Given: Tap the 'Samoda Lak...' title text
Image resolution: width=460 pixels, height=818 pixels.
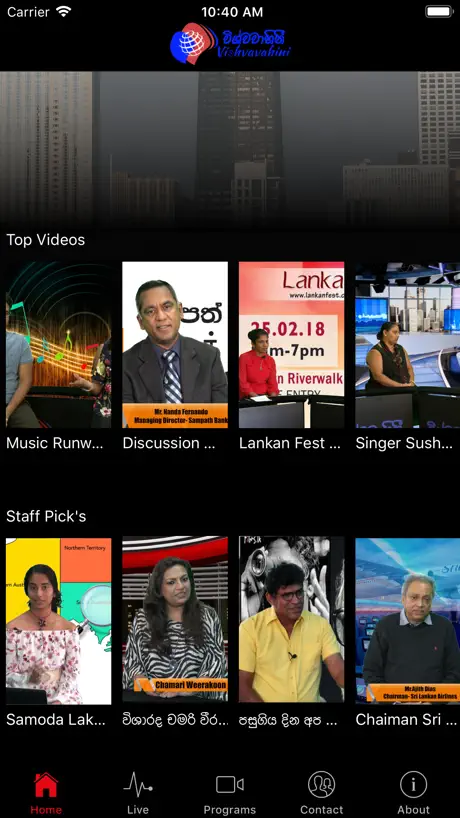Looking at the screenshot, I should coord(56,720).
